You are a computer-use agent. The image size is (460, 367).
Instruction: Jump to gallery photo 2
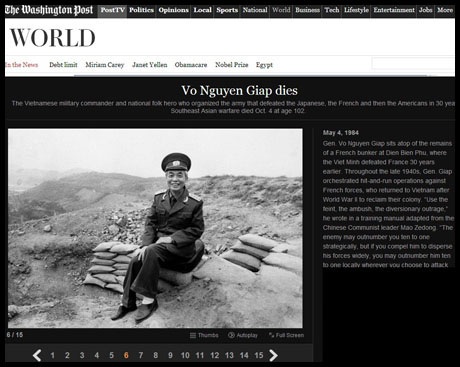click(x=67, y=355)
